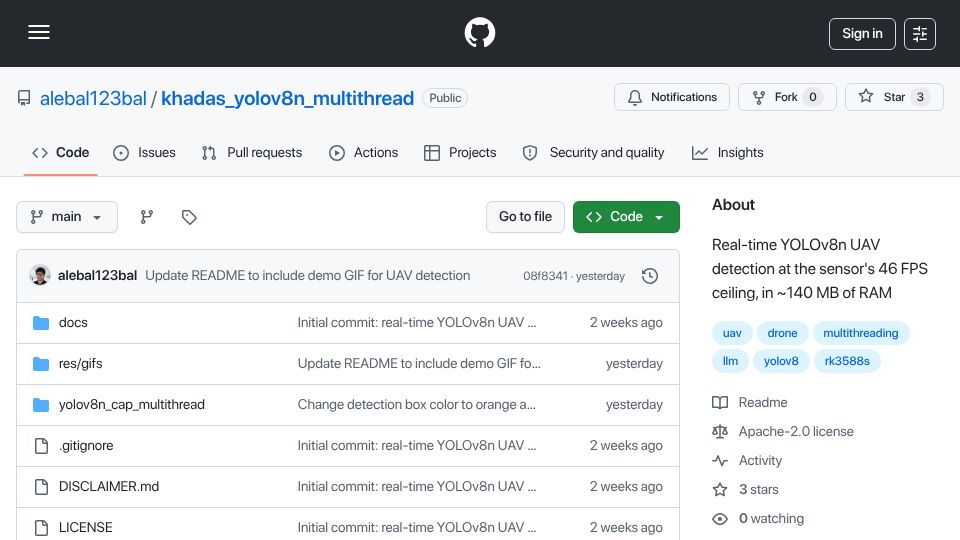This screenshot has width=960, height=540.
Task: Click commit author avatar
Action: click(40, 276)
